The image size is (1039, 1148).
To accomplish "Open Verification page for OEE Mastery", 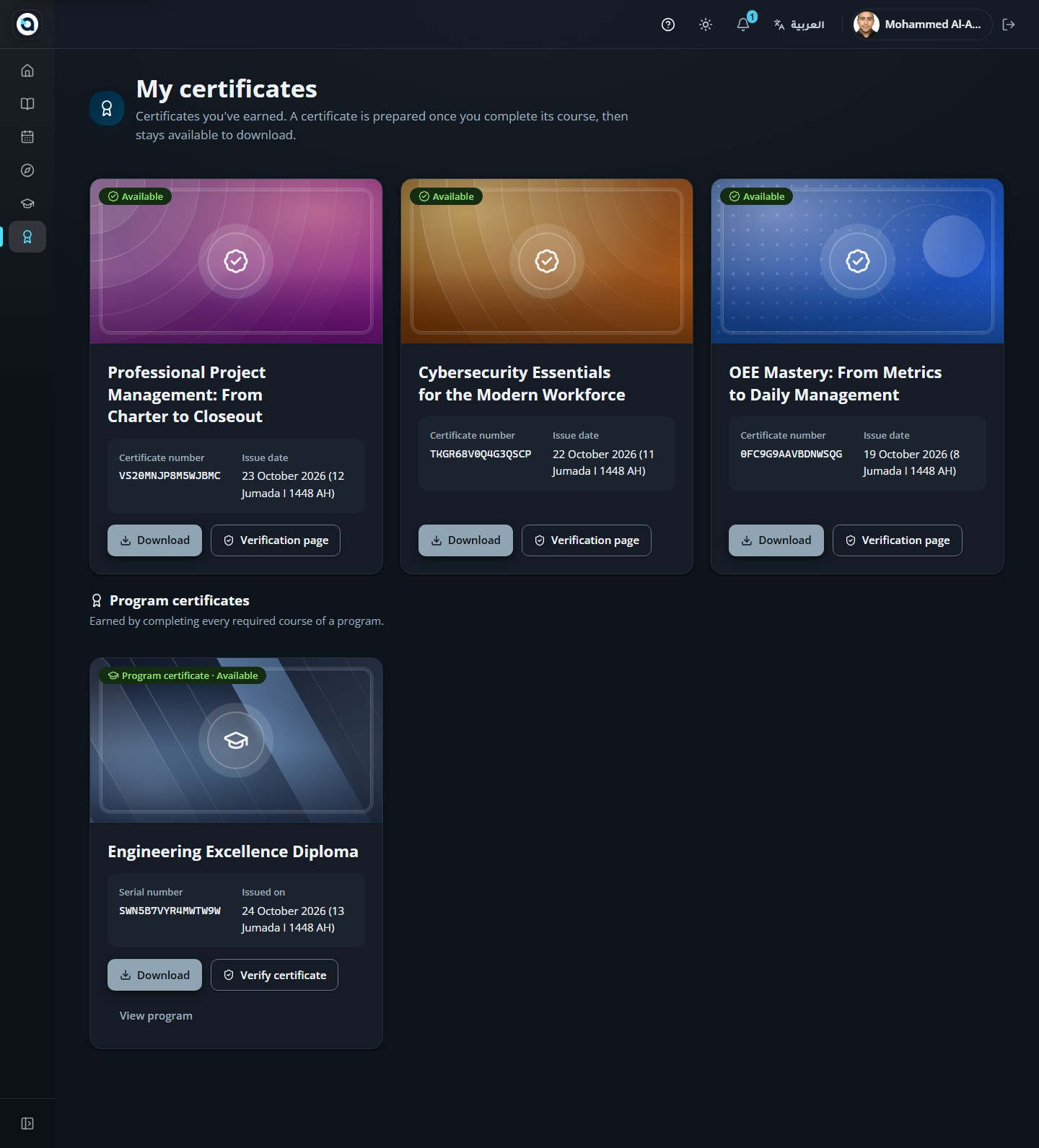I will pyautogui.click(x=898, y=540).
